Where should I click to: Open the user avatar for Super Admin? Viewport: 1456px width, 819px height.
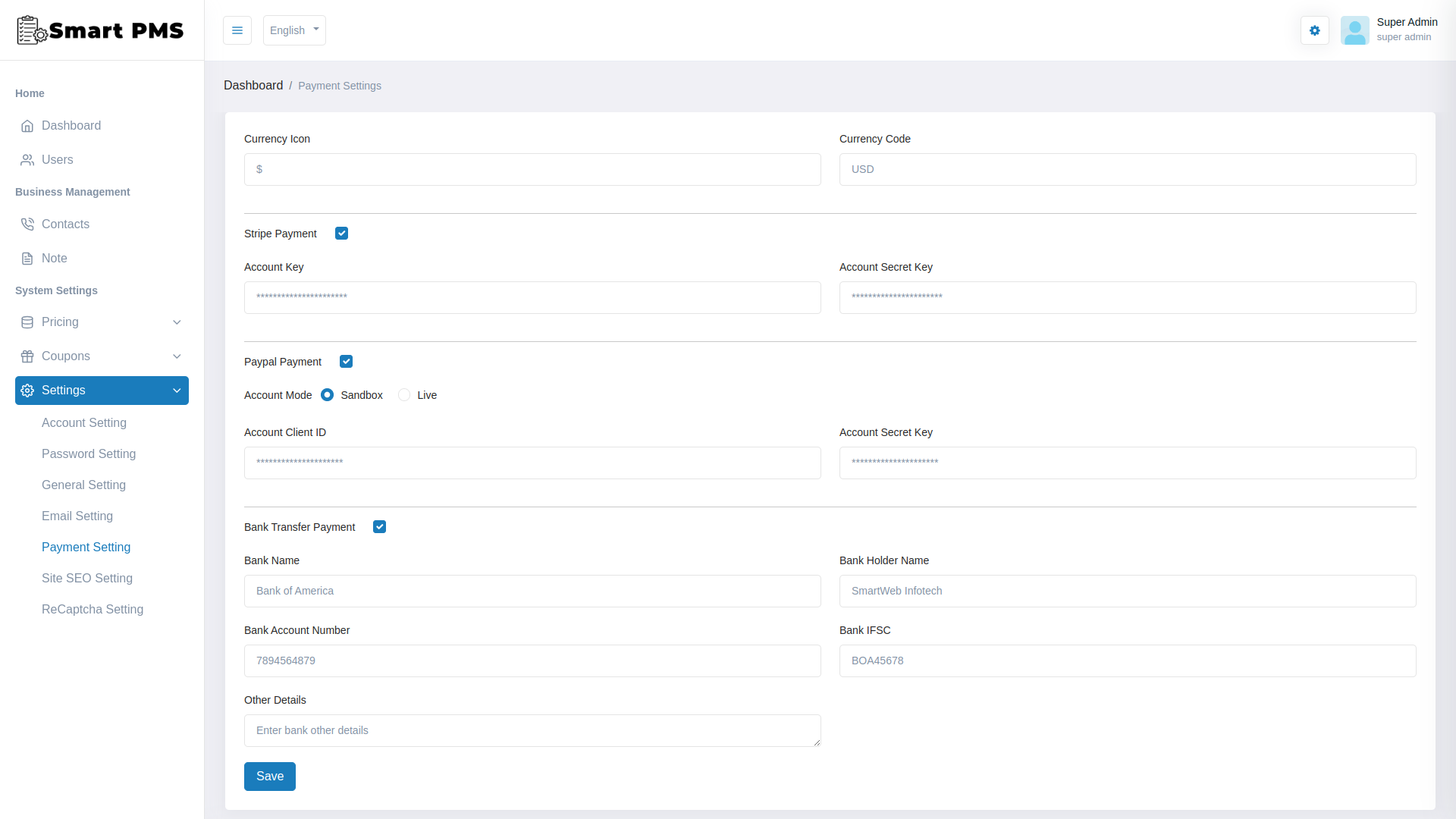pos(1355,30)
